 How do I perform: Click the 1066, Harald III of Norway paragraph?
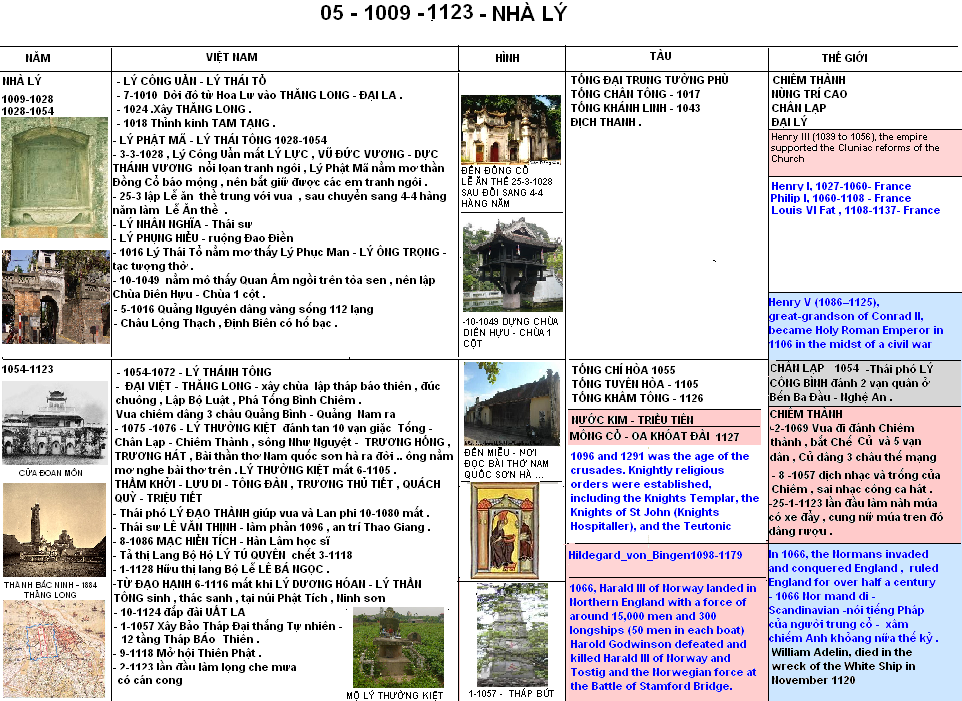click(663, 637)
